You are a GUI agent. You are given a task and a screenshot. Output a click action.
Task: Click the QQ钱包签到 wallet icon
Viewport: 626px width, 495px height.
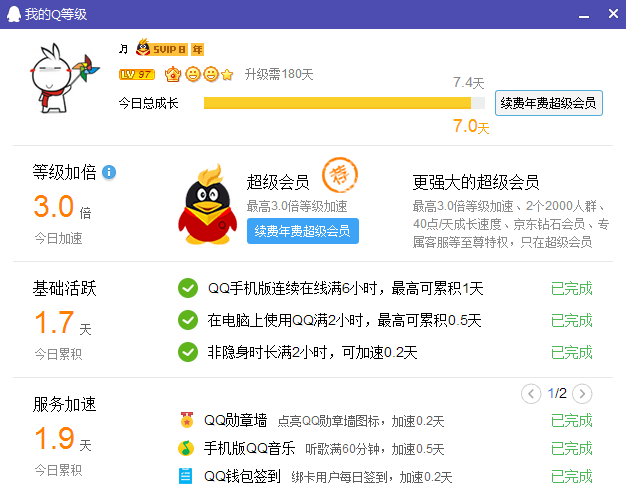(186, 476)
